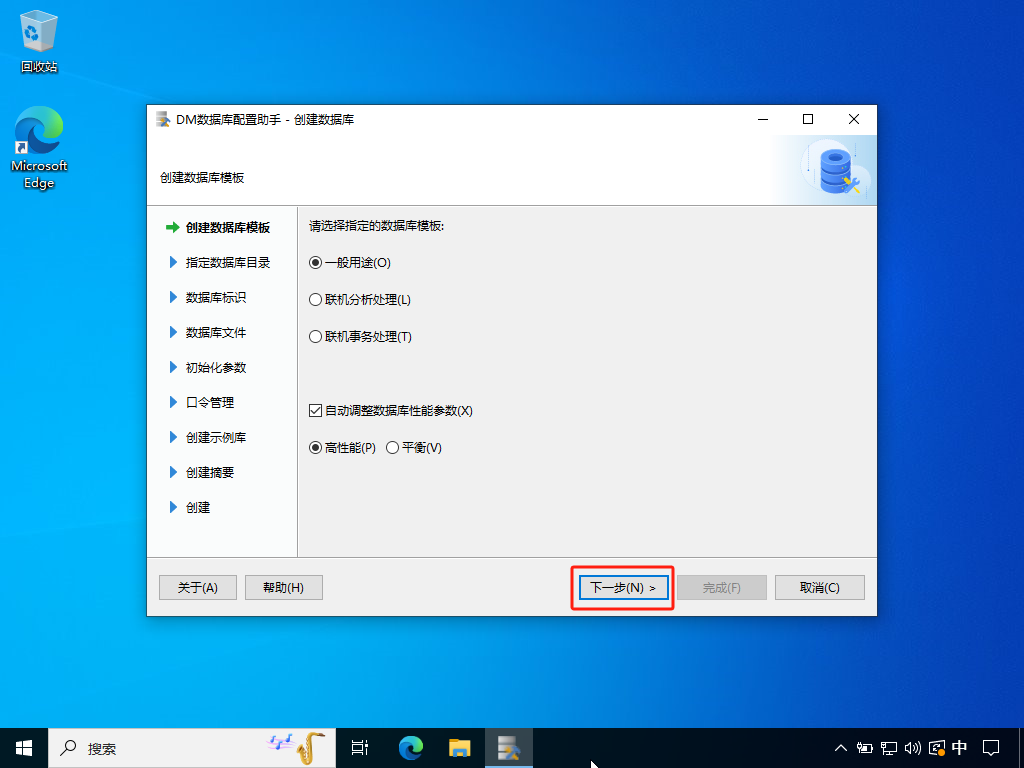Viewport: 1024px width, 768px height.
Task: Go to 创建示例库 step
Action: [x=208, y=438]
